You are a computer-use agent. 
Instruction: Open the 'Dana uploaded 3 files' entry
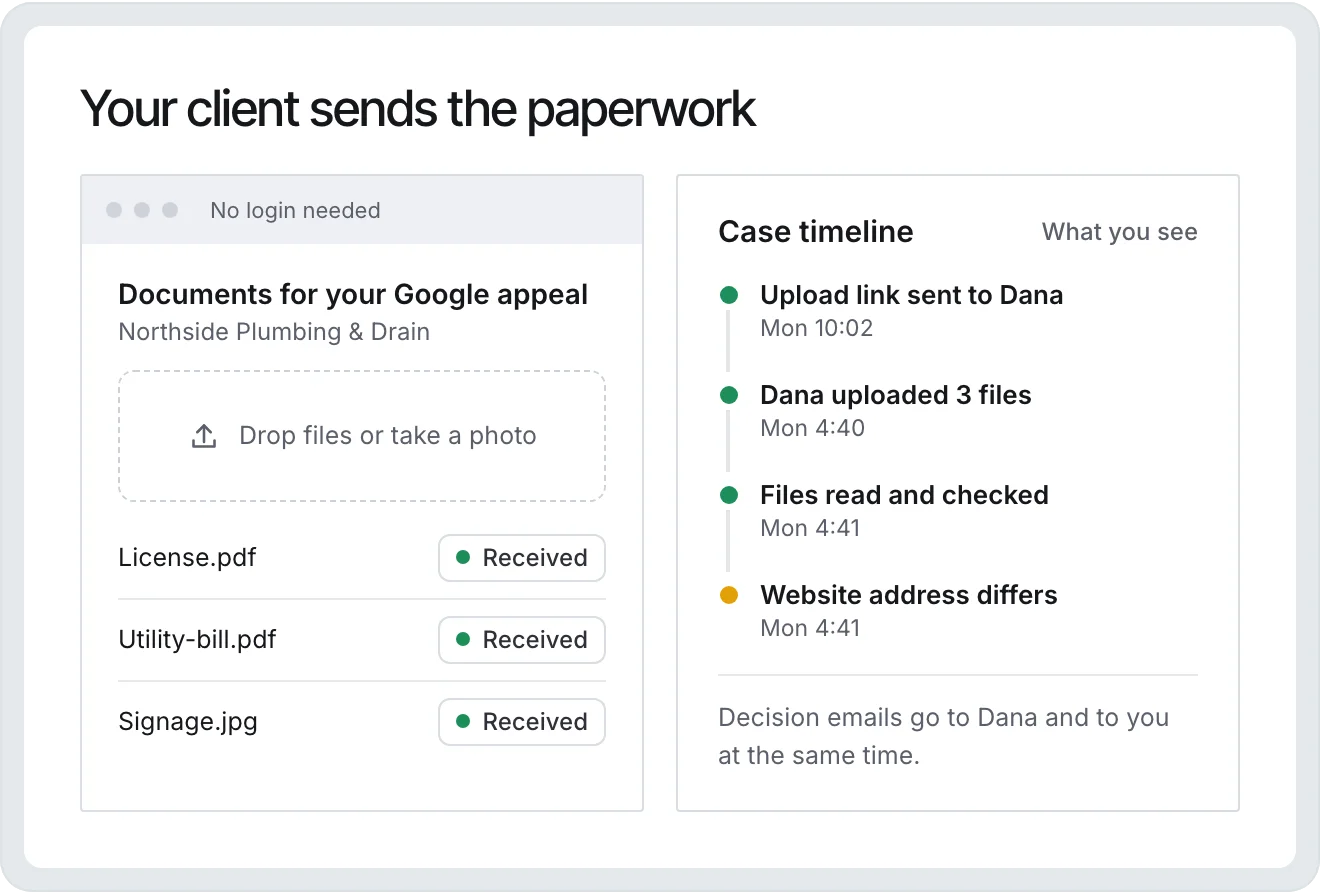896,395
